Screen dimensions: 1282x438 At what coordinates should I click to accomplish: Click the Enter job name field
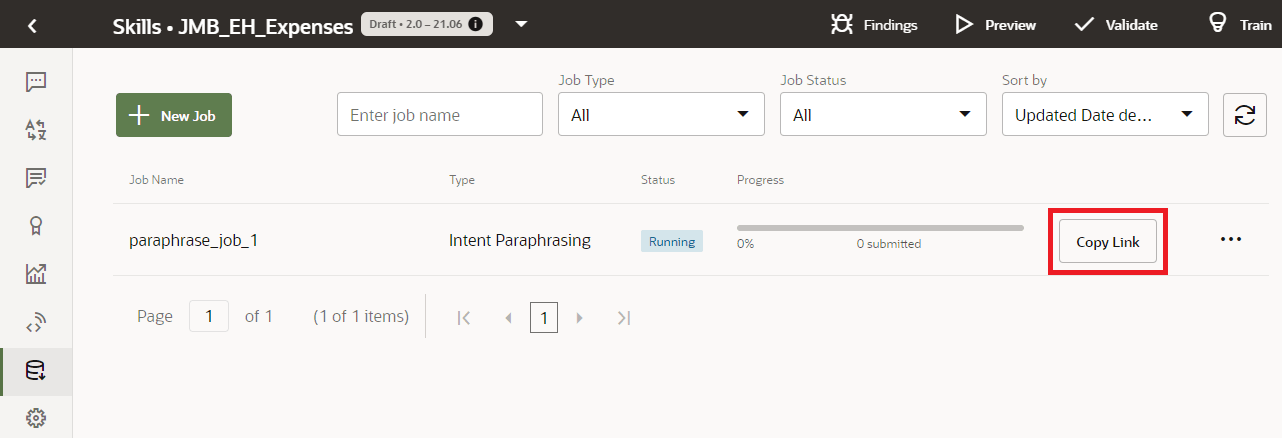click(440, 115)
